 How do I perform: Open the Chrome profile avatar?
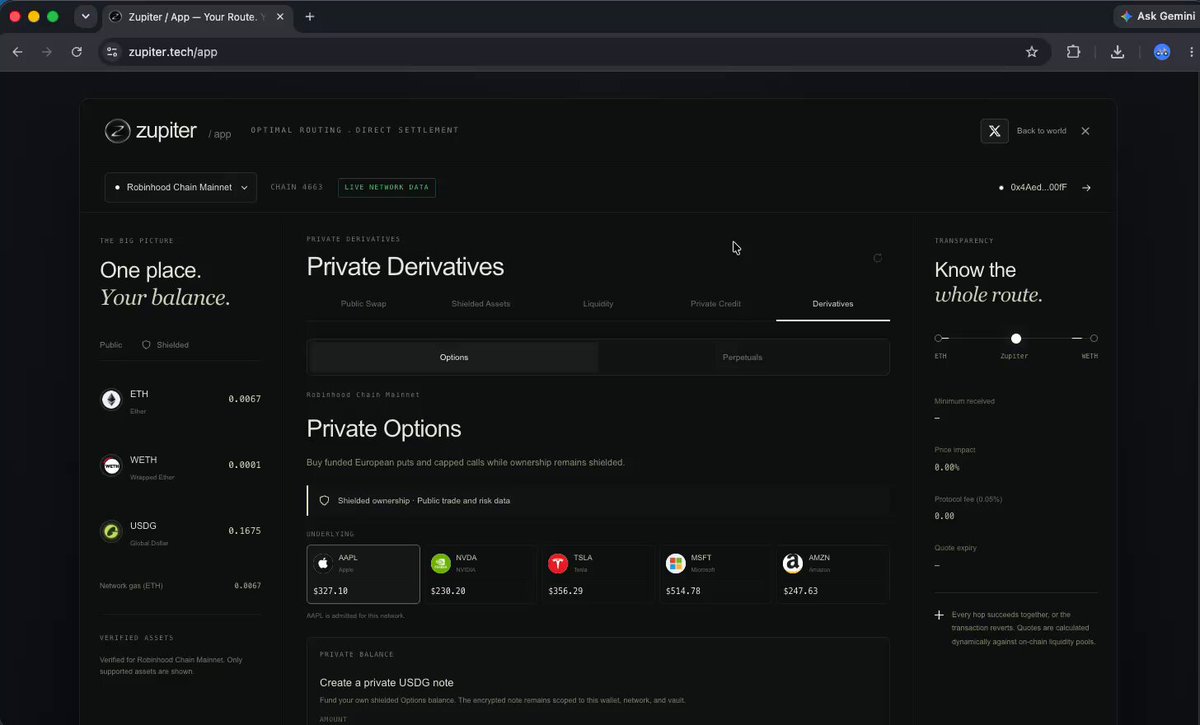tap(1162, 52)
